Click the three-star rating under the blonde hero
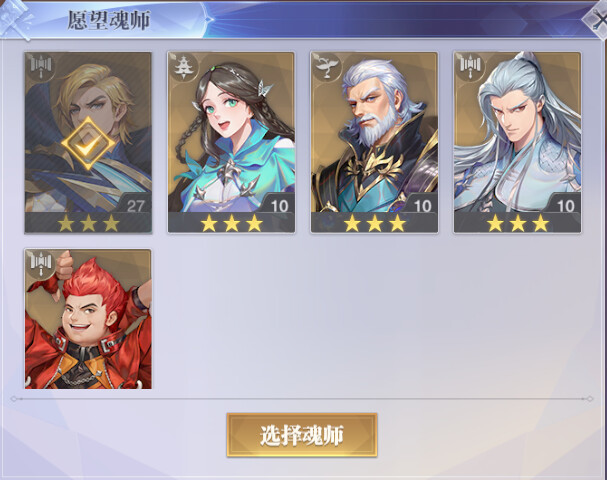Viewport: 607px width, 480px height. click(x=88, y=223)
